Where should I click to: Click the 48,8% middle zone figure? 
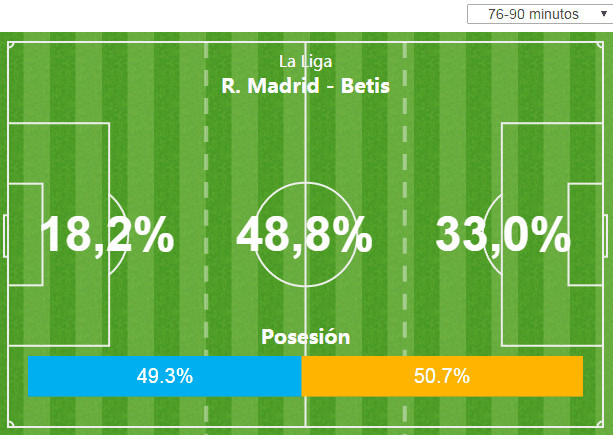pos(305,236)
